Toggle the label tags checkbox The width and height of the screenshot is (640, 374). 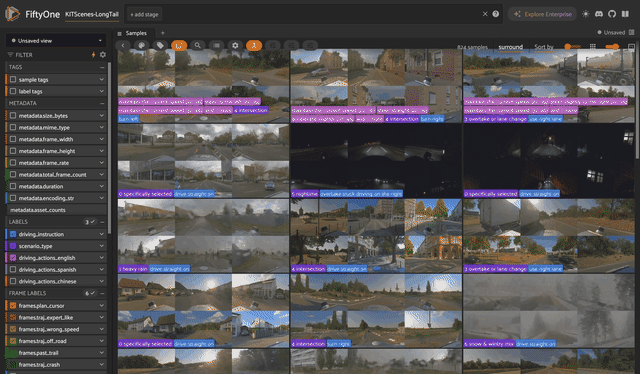pyautogui.click(x=13, y=91)
